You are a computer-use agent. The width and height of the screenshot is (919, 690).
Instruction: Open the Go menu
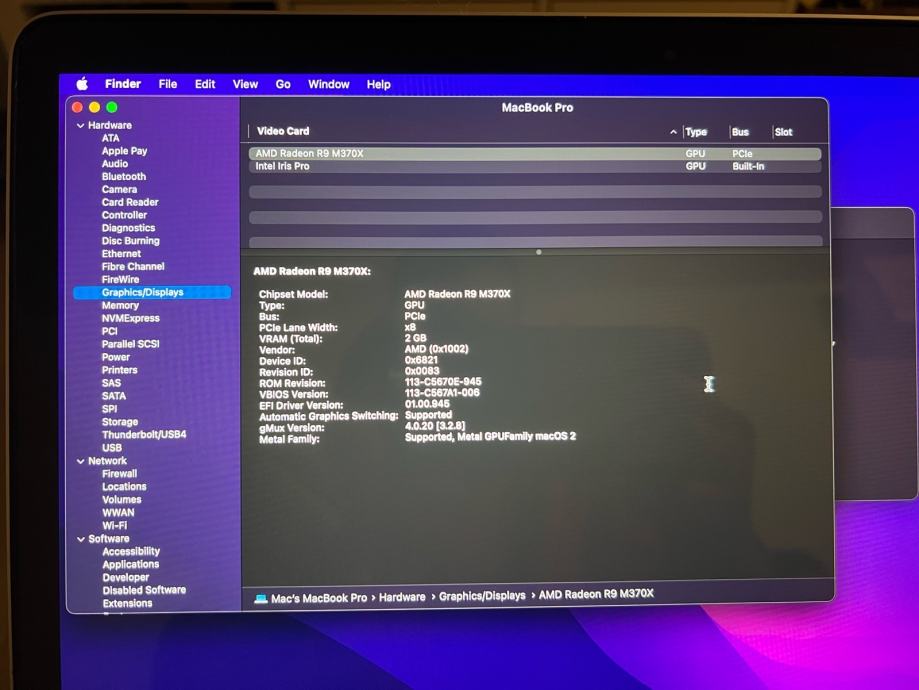(283, 84)
